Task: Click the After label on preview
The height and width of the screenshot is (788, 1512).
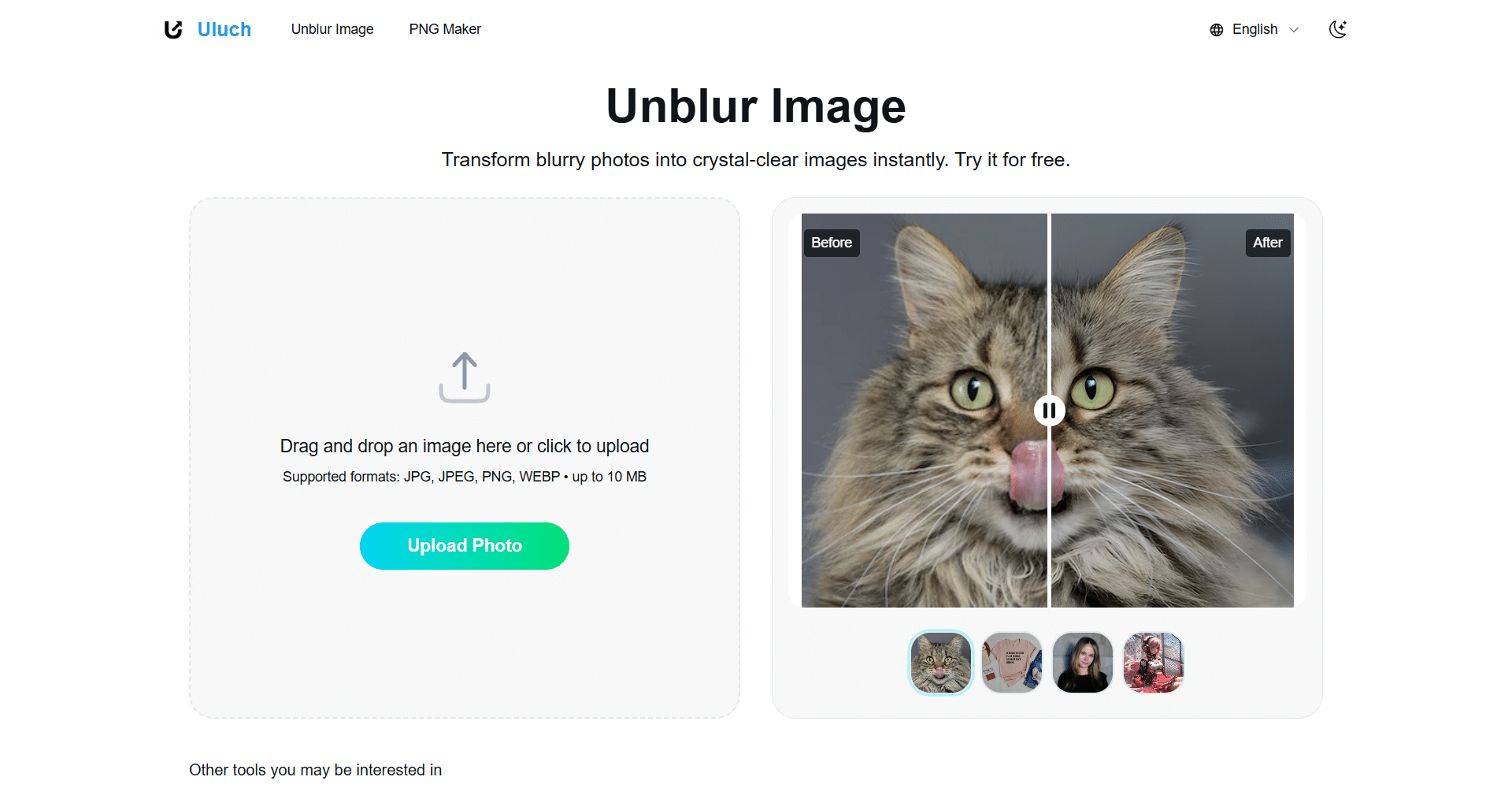Action: (1268, 243)
